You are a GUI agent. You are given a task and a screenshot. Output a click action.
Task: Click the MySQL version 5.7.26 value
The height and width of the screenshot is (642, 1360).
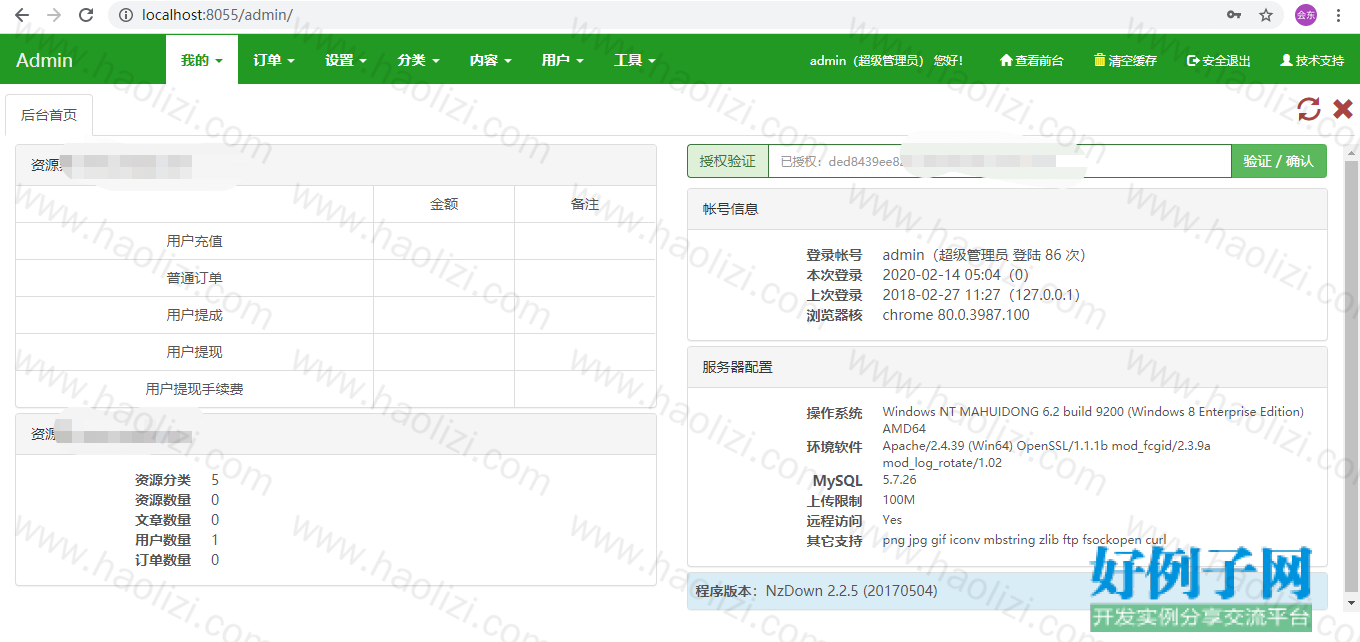pos(900,480)
